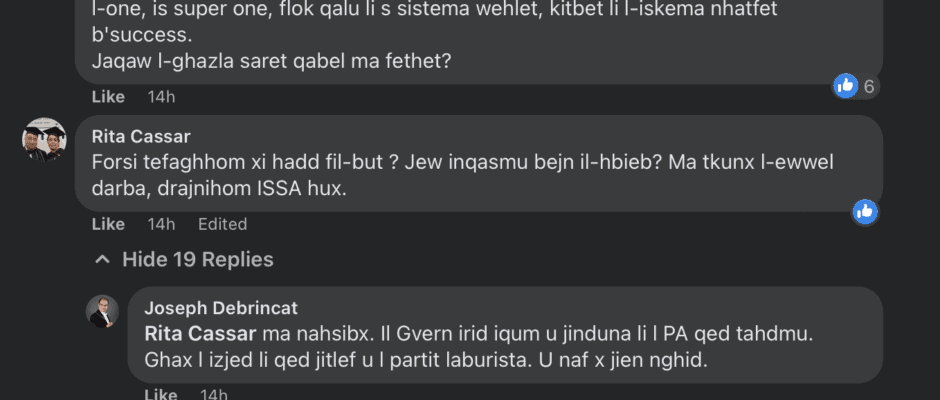This screenshot has height=400, width=940.
Task: Click the thumbs-up reaction badge on Rita Cassar's comment
Action: 865,211
